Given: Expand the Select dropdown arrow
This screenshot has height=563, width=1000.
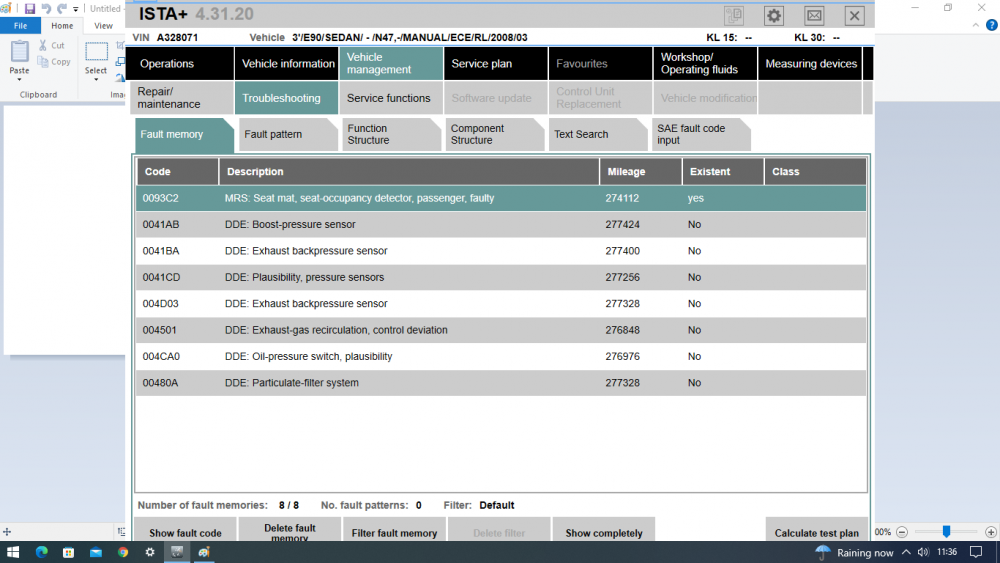Looking at the screenshot, I should [x=96, y=80].
